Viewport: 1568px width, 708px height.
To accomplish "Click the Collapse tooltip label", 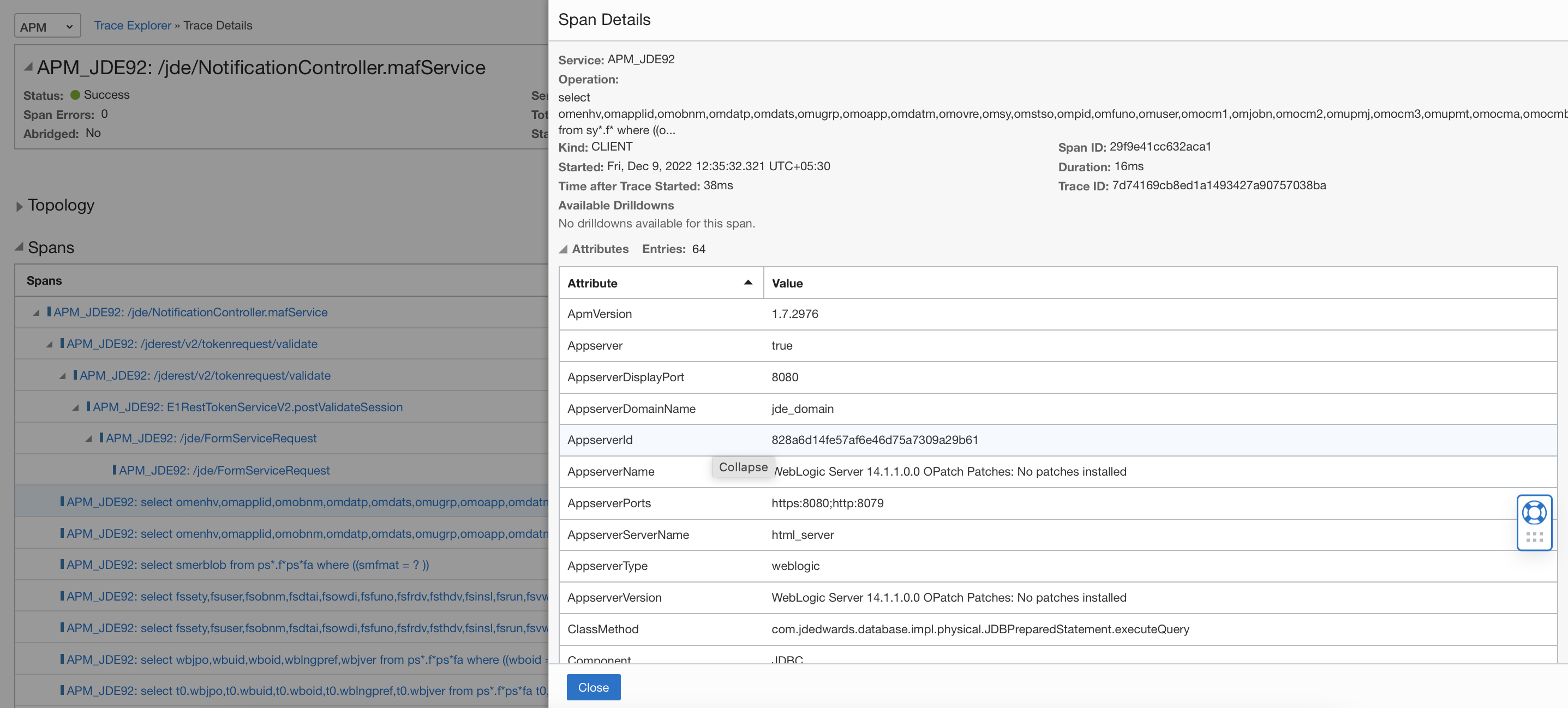I will 743,467.
